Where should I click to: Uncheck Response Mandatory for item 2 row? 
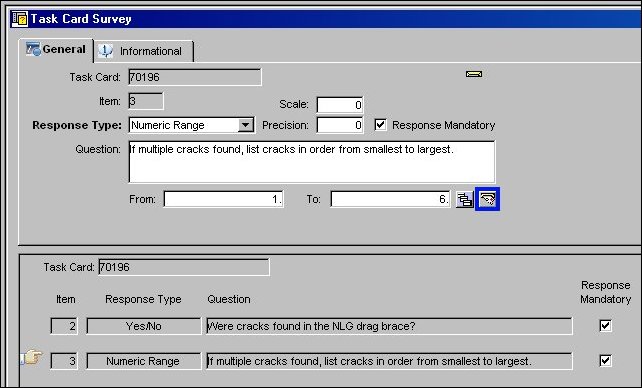click(x=605, y=326)
